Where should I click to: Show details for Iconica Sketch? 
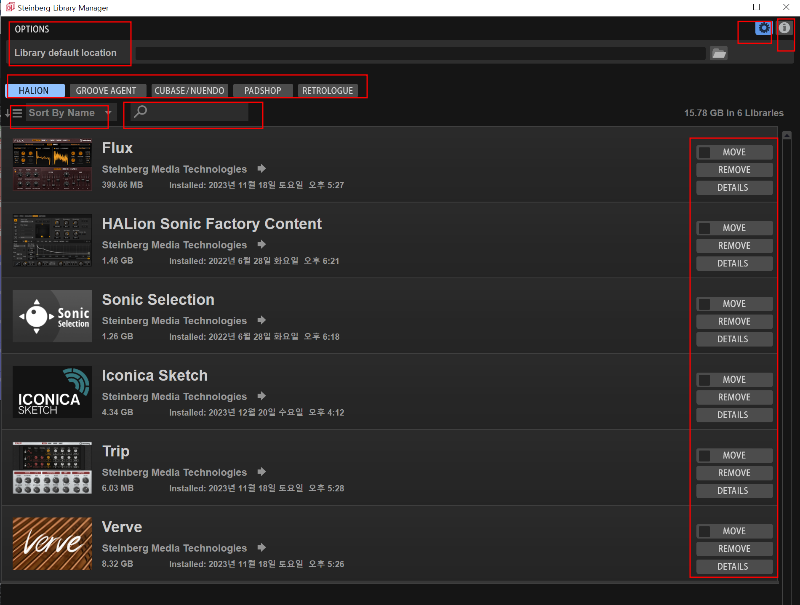point(734,415)
